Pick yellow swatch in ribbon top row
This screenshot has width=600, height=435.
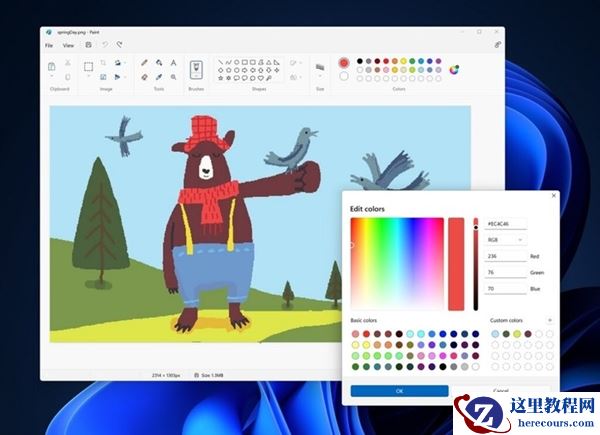click(x=404, y=61)
